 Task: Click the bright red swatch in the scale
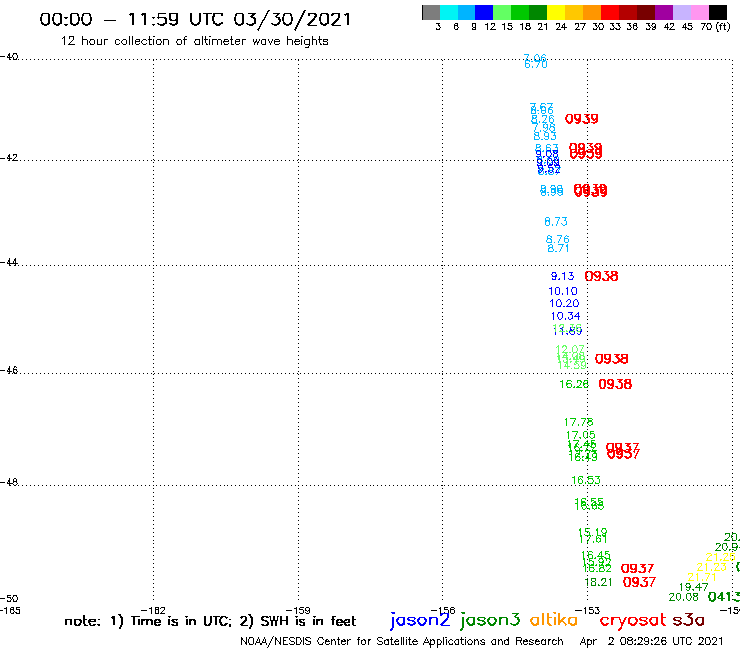610,12
